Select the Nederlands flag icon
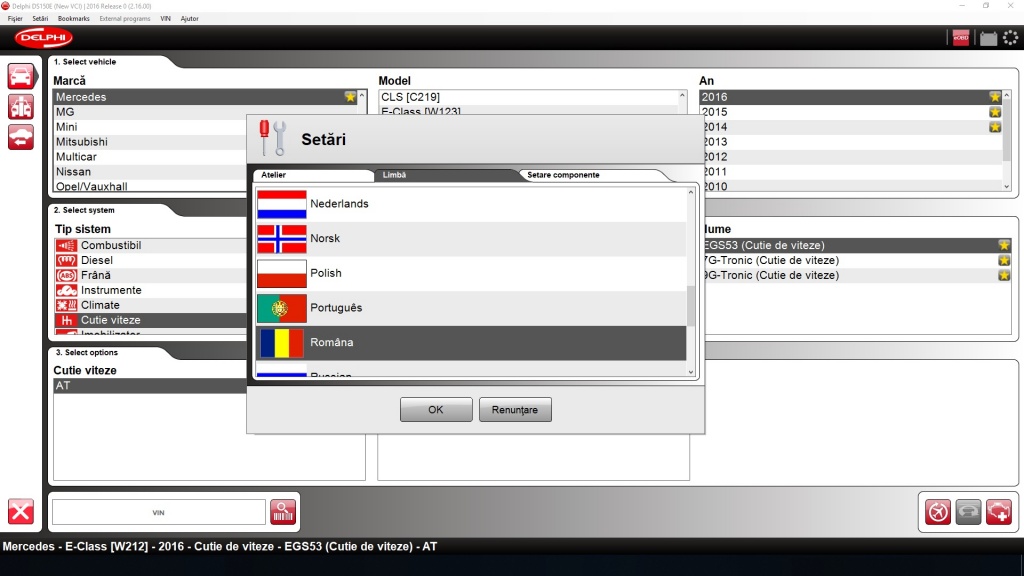1024x576 pixels. [x=281, y=204]
